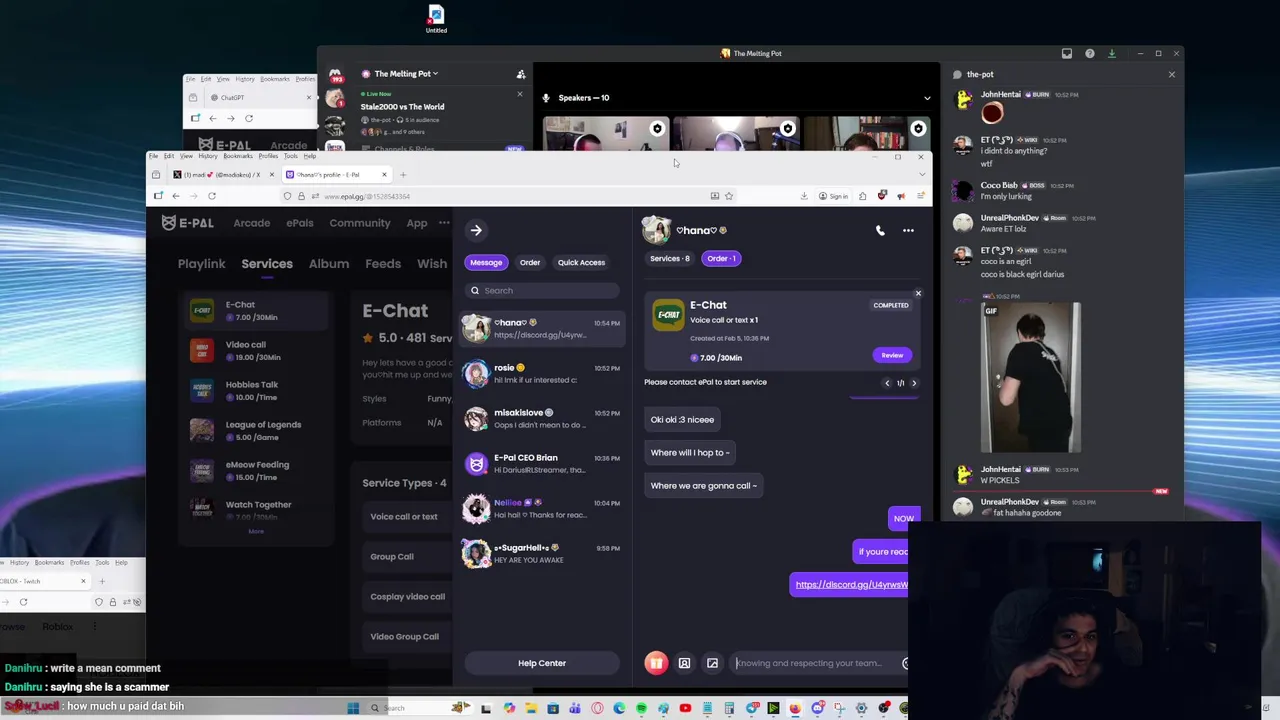Select the eMeow Feeding service
The width and height of the screenshot is (1280, 720).
[x=255, y=471]
